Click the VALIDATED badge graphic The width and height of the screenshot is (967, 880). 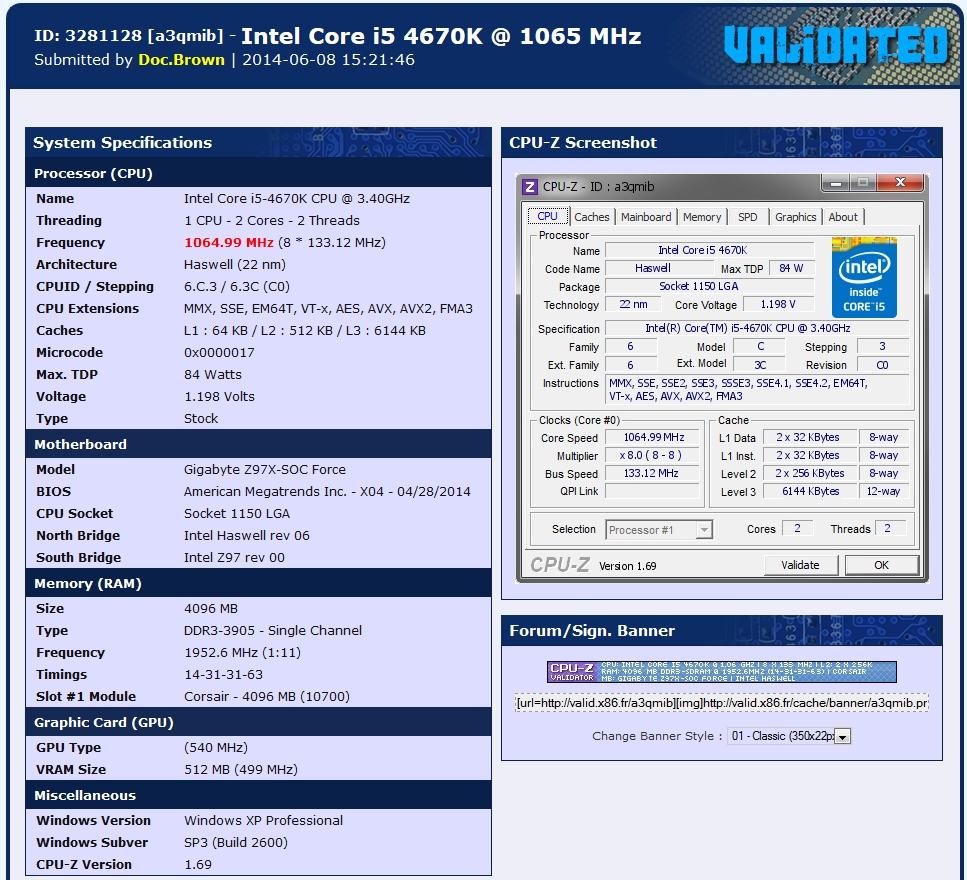tap(835, 45)
